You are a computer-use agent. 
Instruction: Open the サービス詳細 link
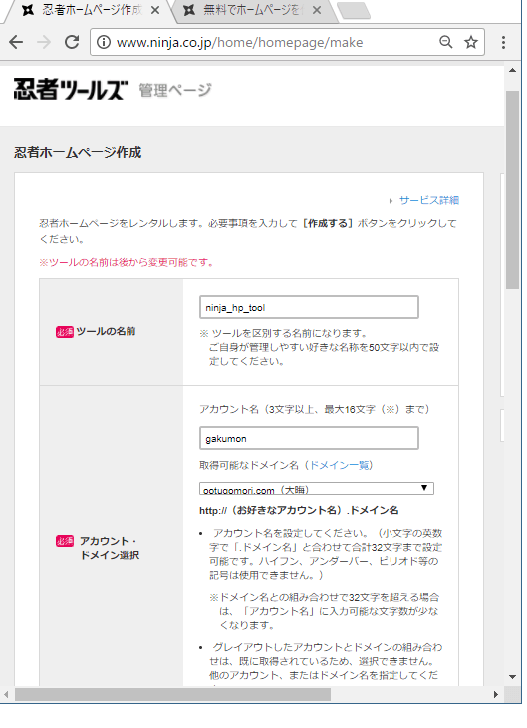click(429, 200)
